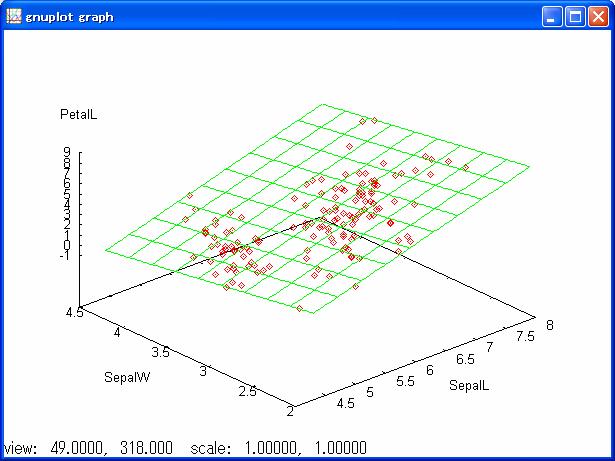Click the SepalL axis label
Viewport: 615px width, 461px height.
[467, 385]
